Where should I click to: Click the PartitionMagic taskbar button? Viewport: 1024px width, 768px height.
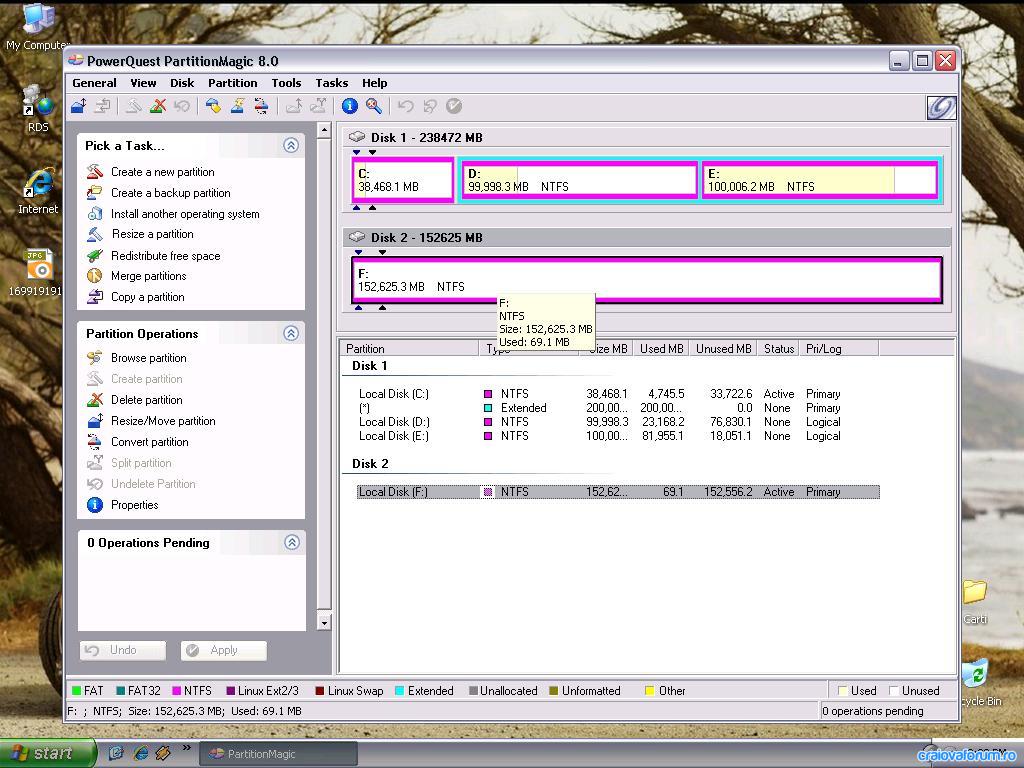click(x=278, y=754)
